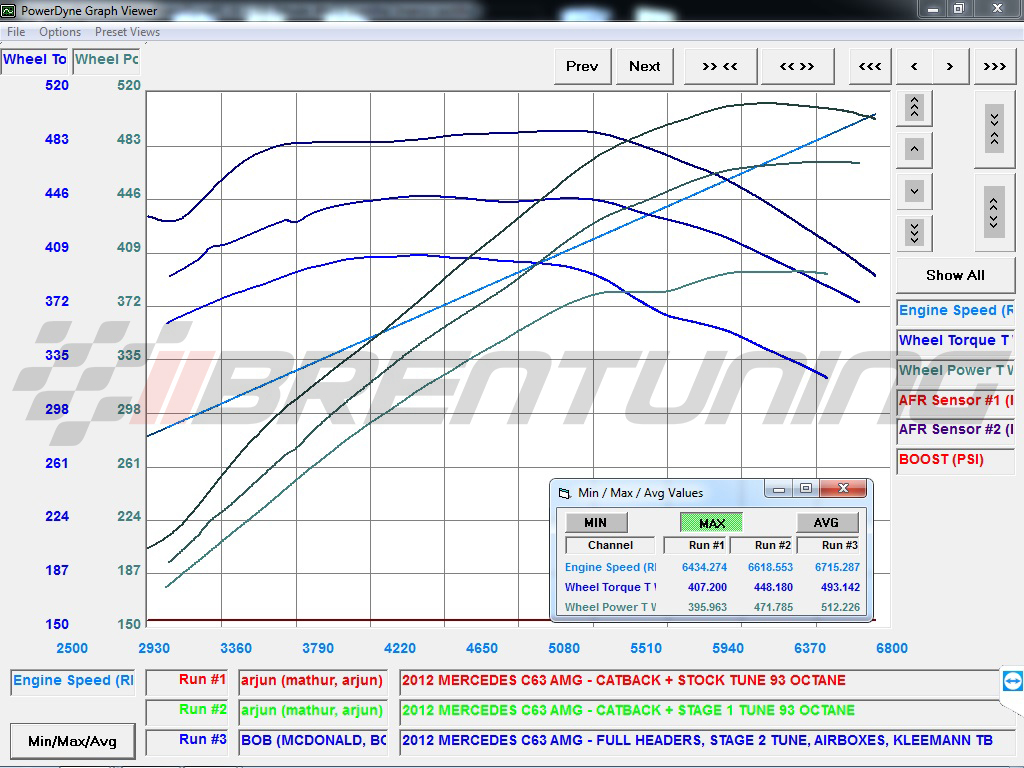Click the wheel torque value 493.142

840,587
